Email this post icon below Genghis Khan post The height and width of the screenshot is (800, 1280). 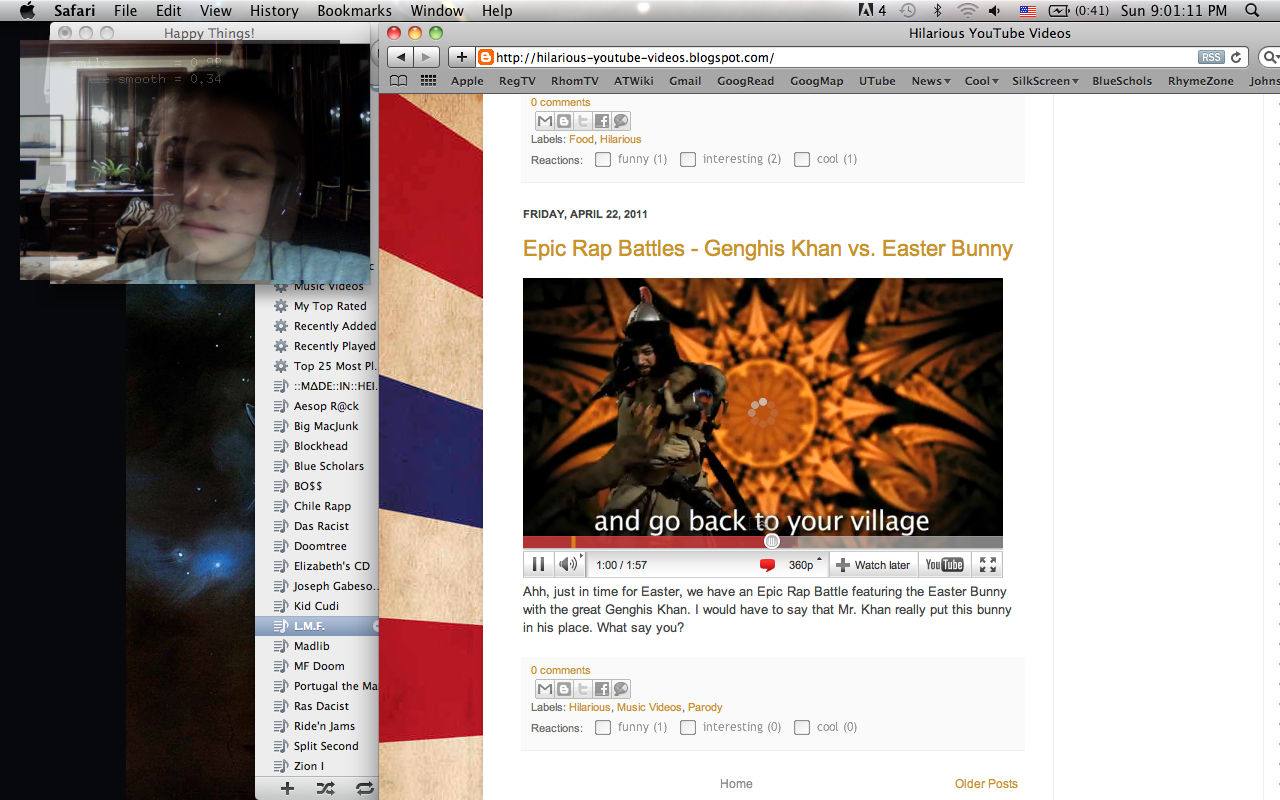point(544,689)
